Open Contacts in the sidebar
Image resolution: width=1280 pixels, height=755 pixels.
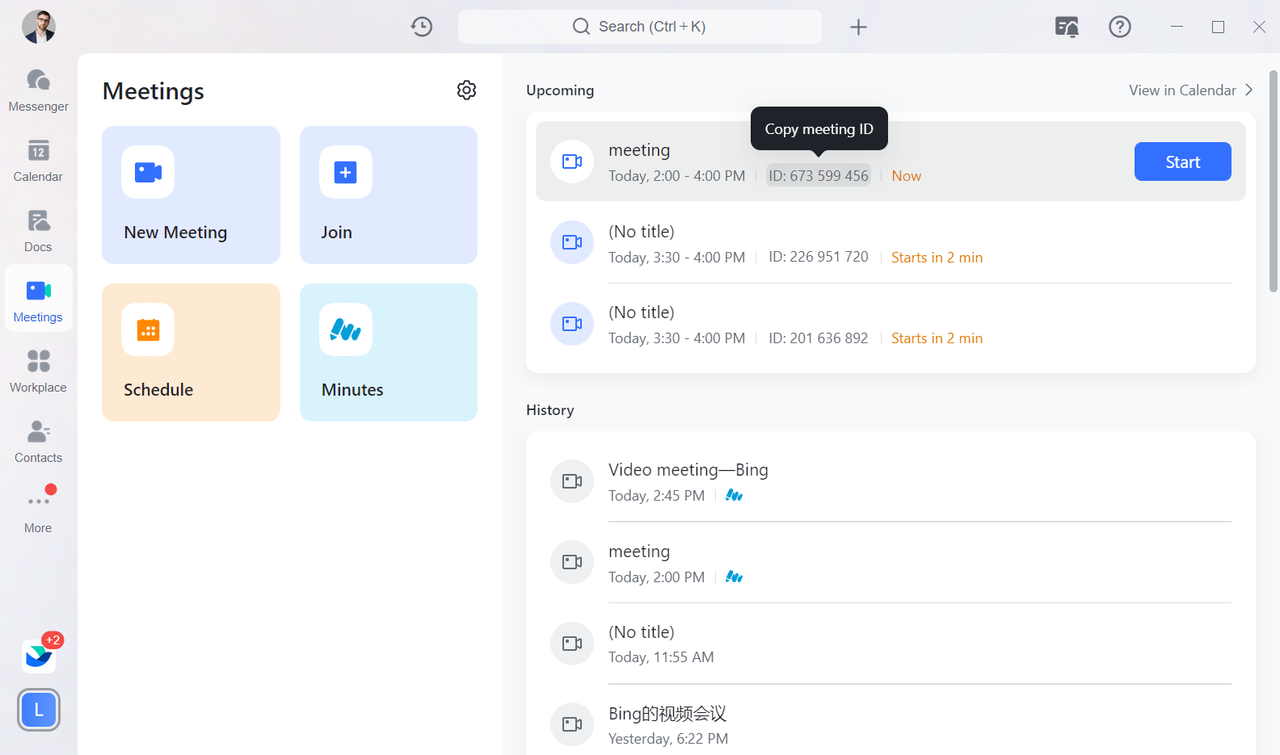[x=38, y=441]
